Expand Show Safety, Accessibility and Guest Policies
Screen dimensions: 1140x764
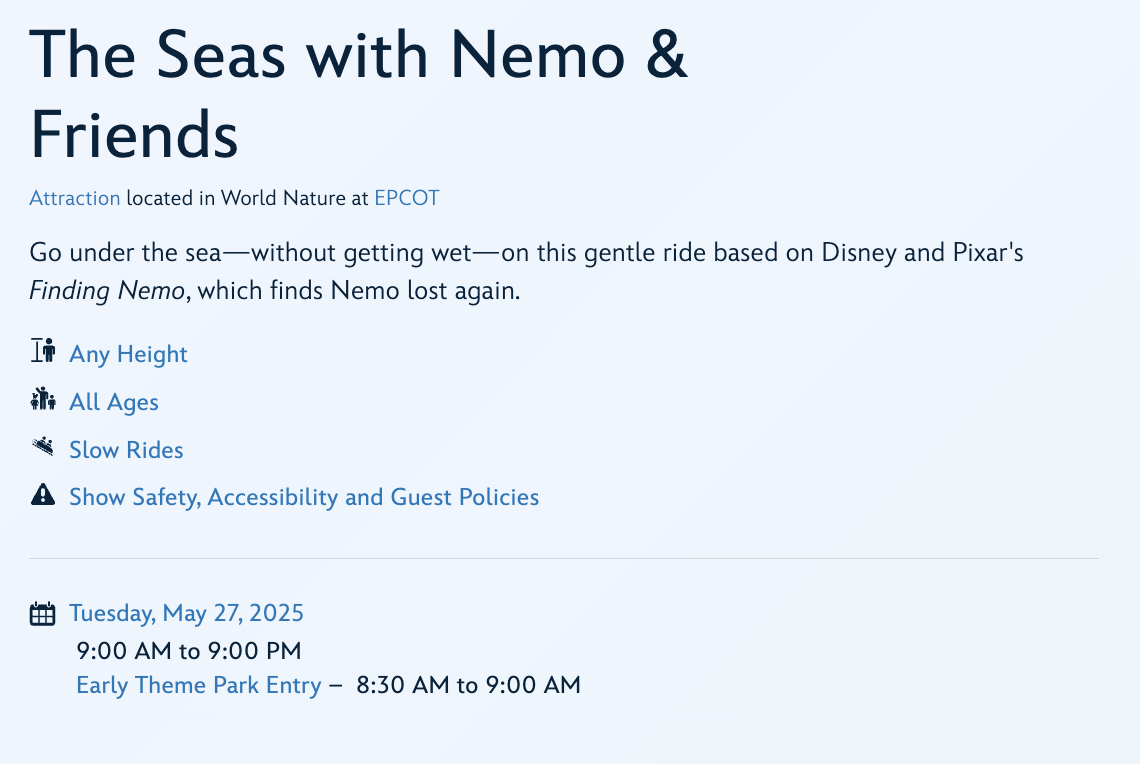click(304, 497)
